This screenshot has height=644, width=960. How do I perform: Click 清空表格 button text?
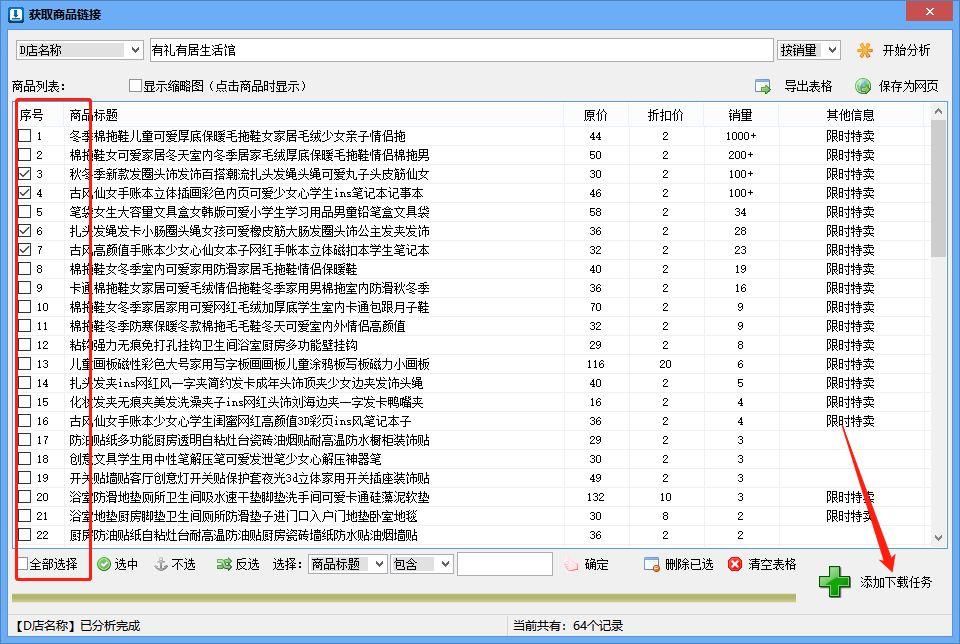coord(772,564)
